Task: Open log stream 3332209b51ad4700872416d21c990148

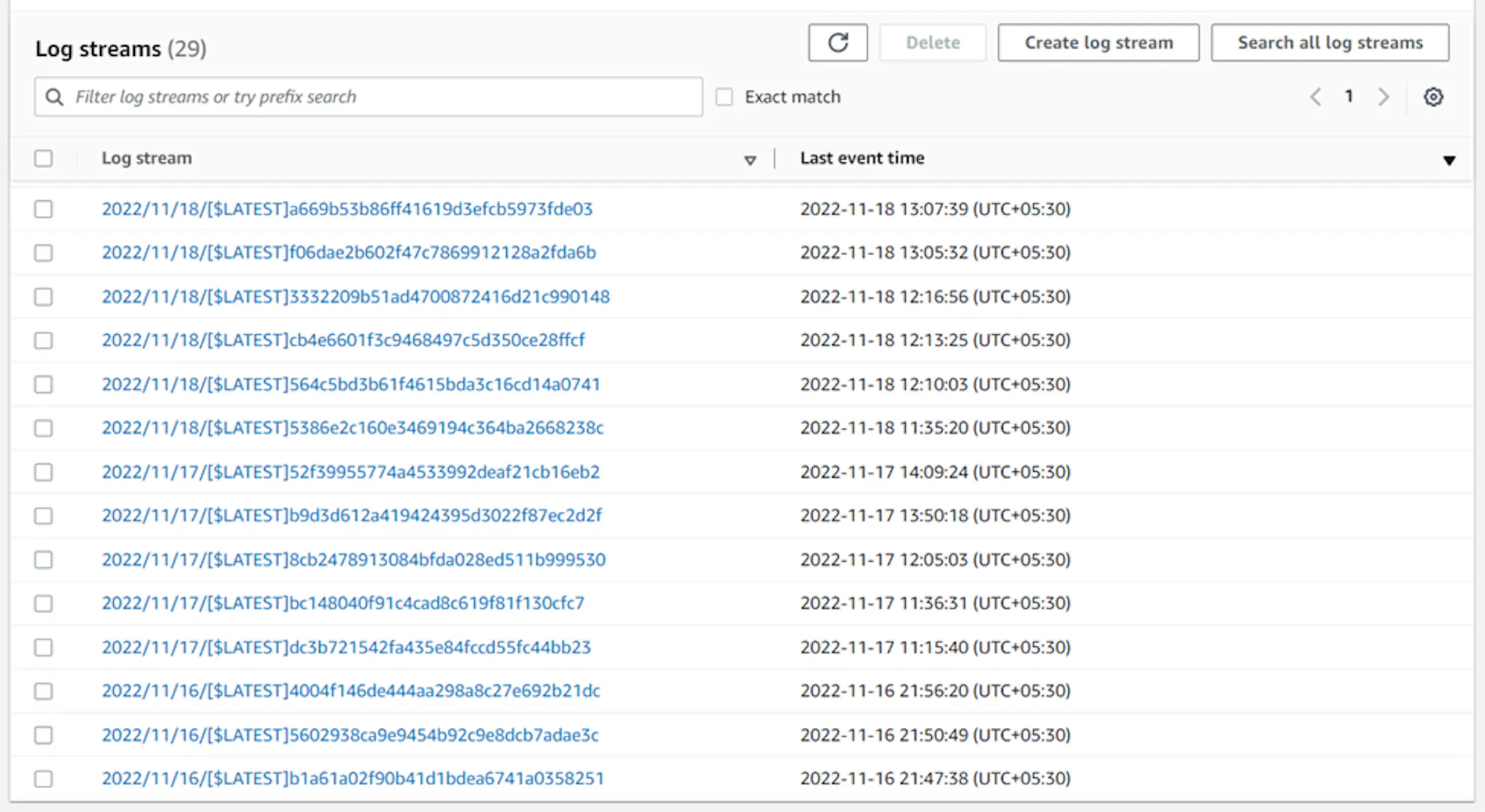Action: pyautogui.click(x=356, y=297)
